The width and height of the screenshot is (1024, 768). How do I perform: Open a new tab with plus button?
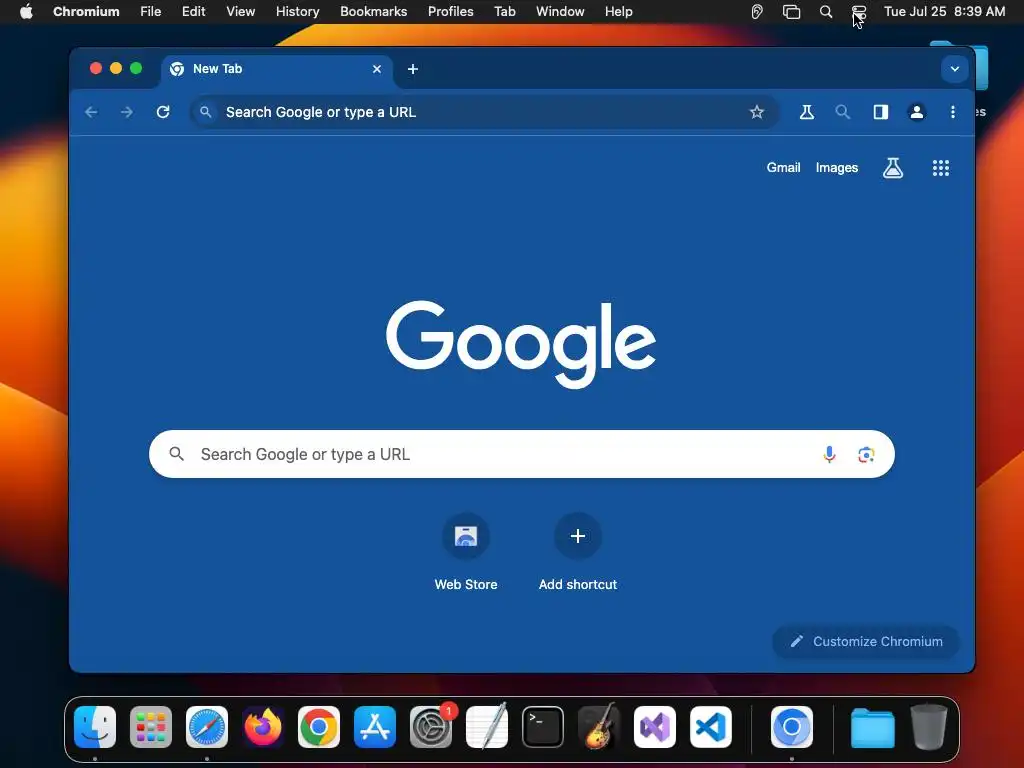(413, 69)
